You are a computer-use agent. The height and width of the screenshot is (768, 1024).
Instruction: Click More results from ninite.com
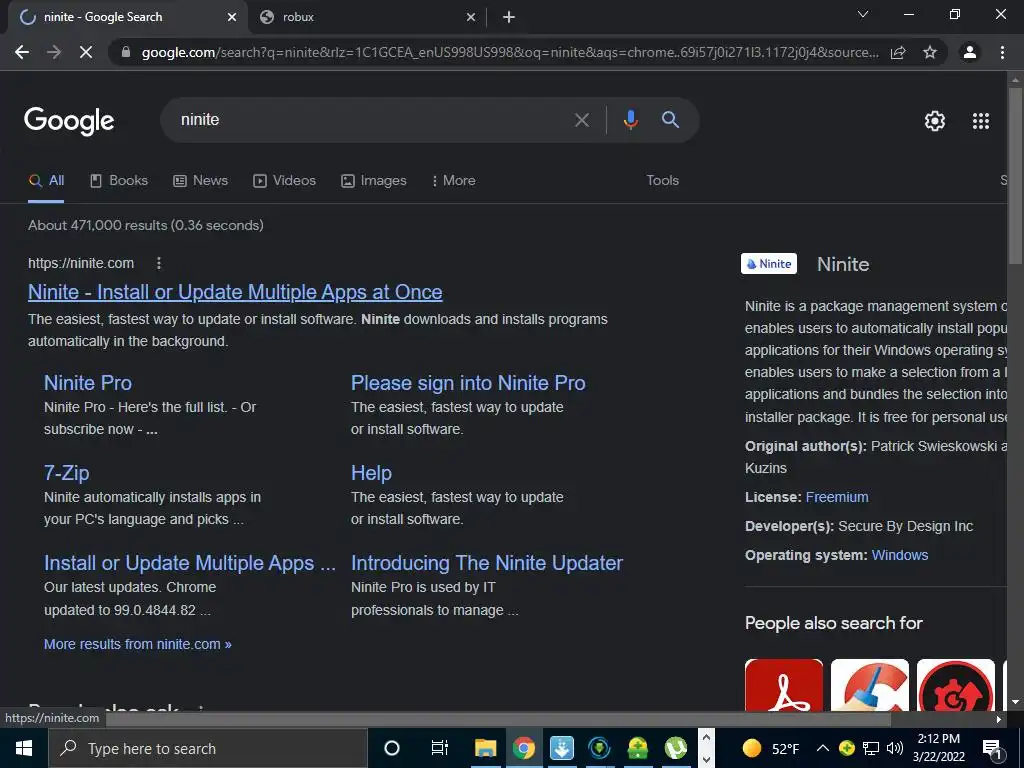pos(138,644)
